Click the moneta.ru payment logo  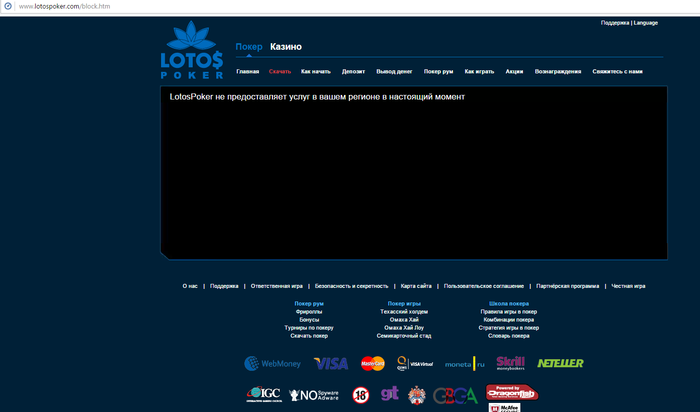tap(465, 364)
